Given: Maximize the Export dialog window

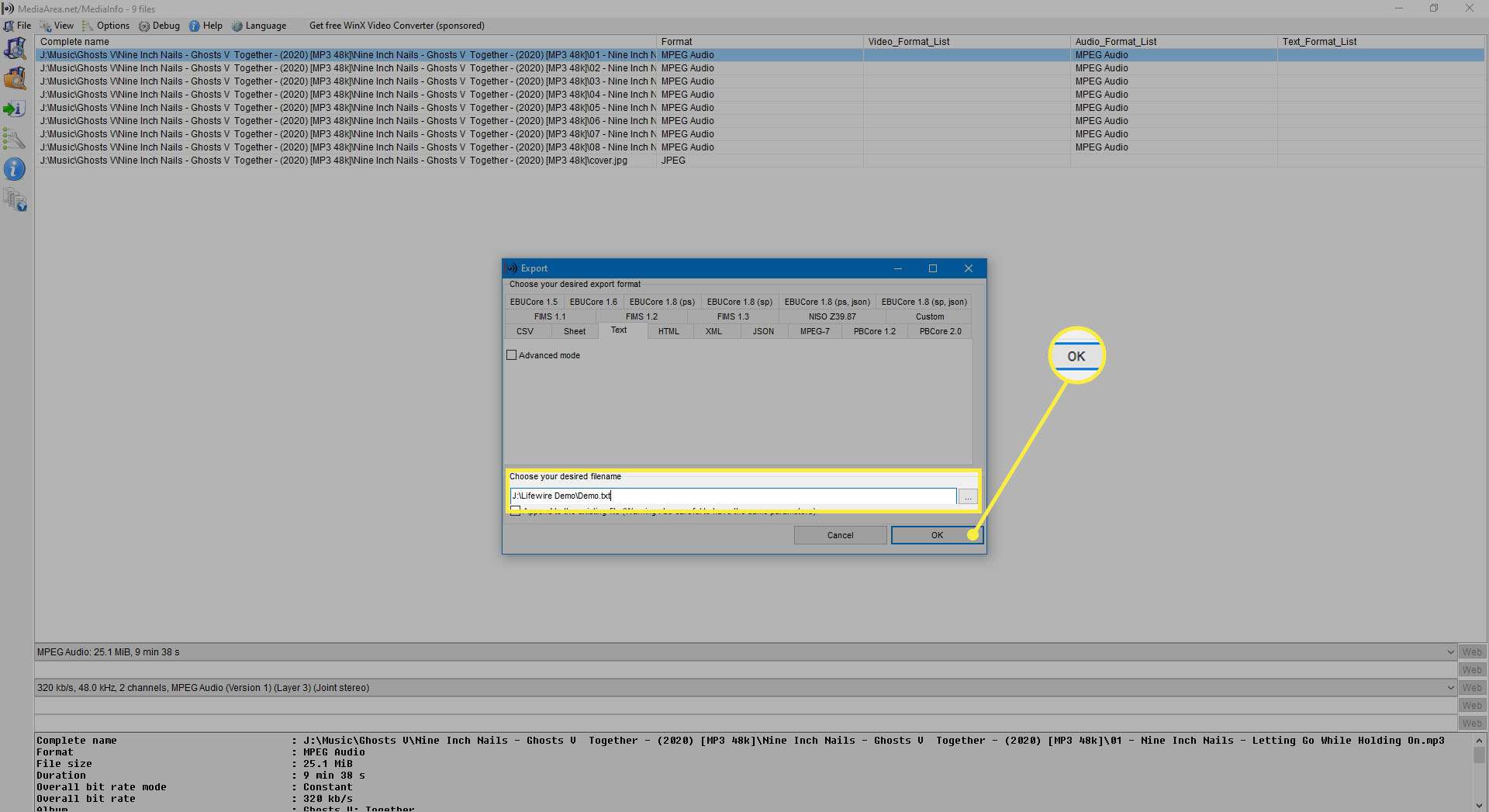Looking at the screenshot, I should pyautogui.click(x=933, y=268).
